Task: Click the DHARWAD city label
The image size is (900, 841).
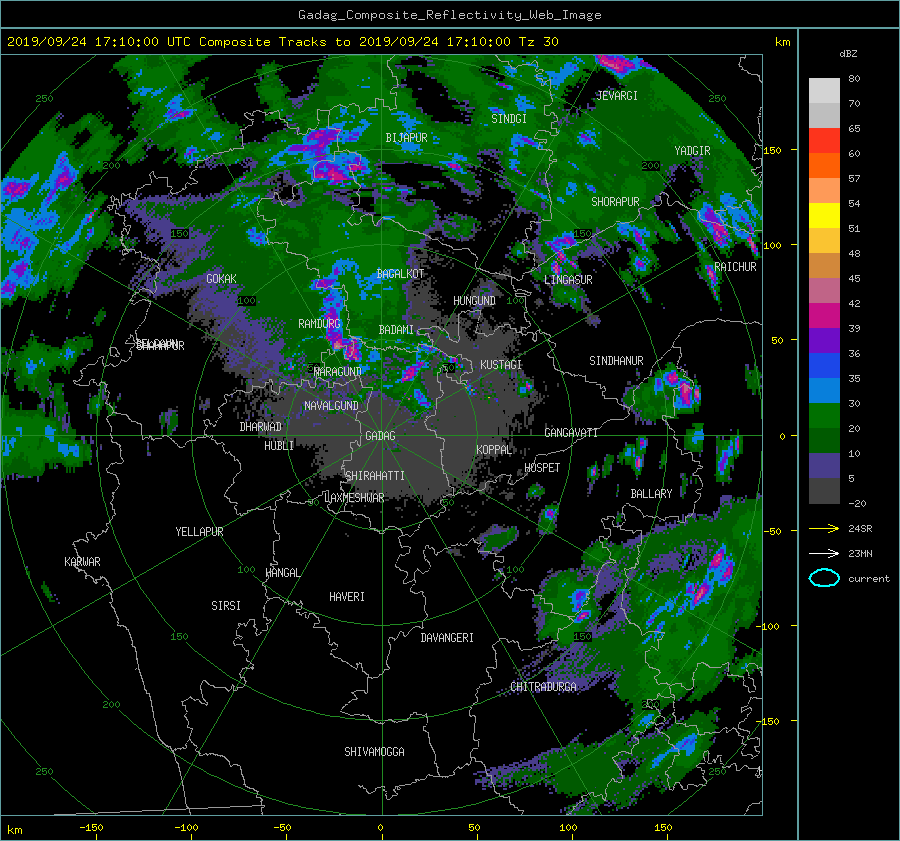Action: [261, 427]
